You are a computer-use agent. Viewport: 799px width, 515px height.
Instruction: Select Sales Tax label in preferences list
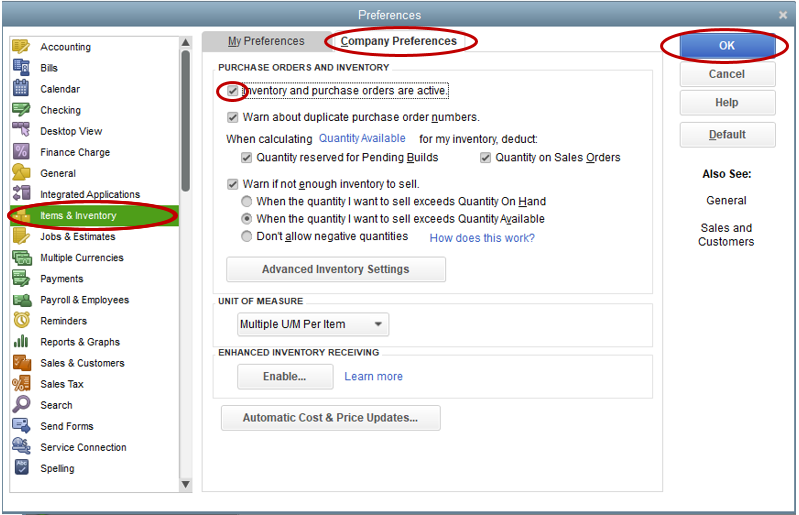pos(62,384)
